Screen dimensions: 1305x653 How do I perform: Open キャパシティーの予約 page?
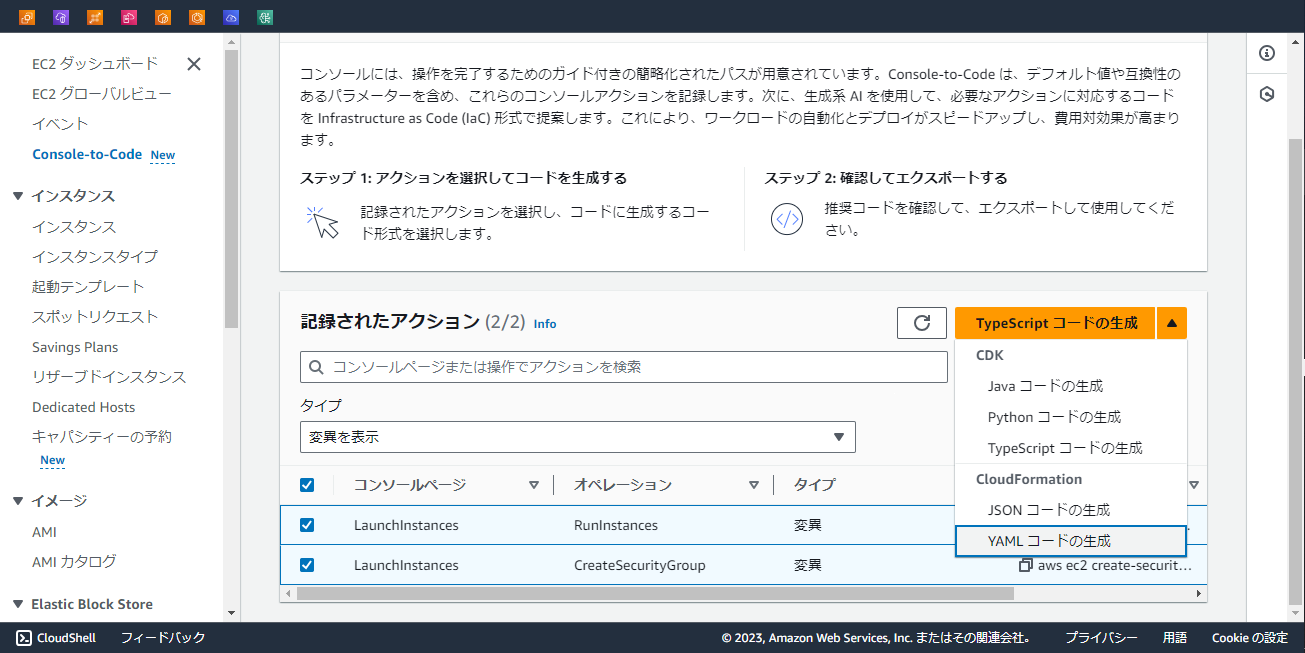click(102, 437)
